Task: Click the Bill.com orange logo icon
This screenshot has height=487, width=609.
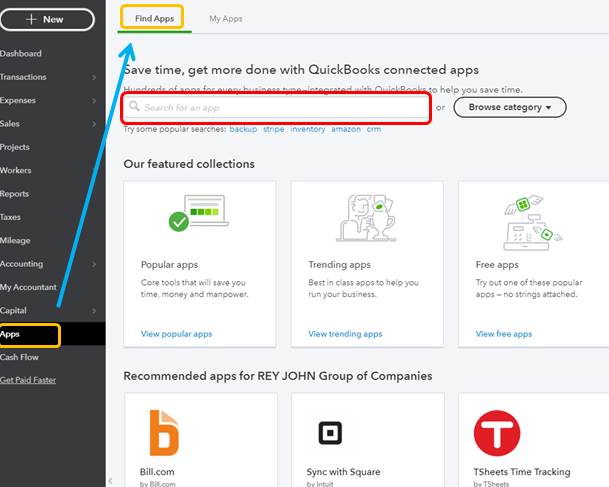Action: tap(164, 433)
